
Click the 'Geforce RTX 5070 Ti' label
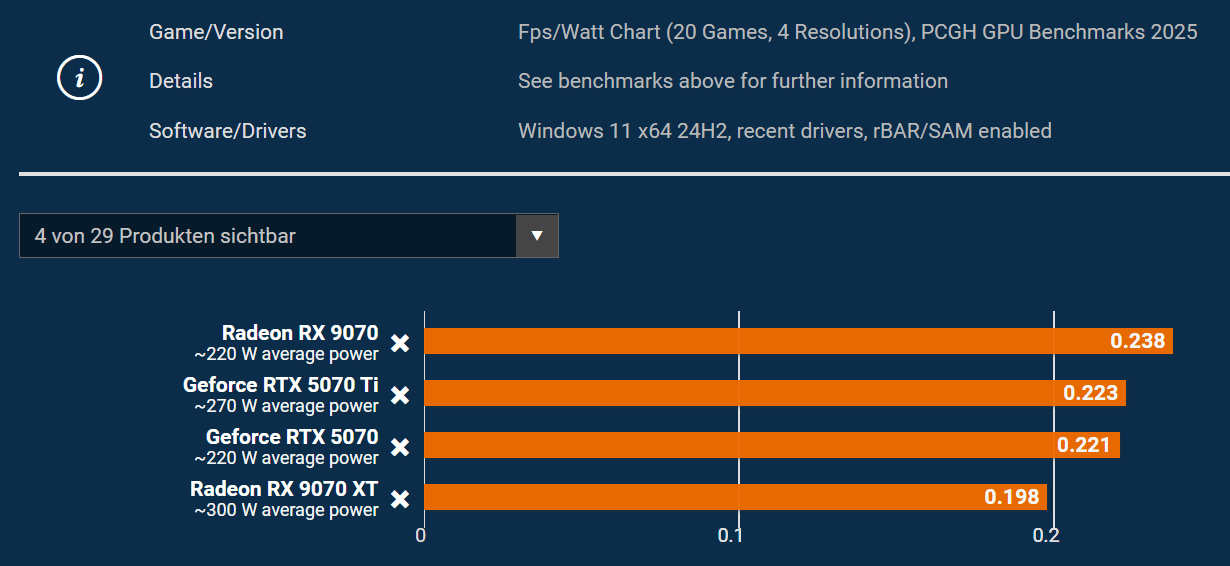pyautogui.click(x=281, y=385)
